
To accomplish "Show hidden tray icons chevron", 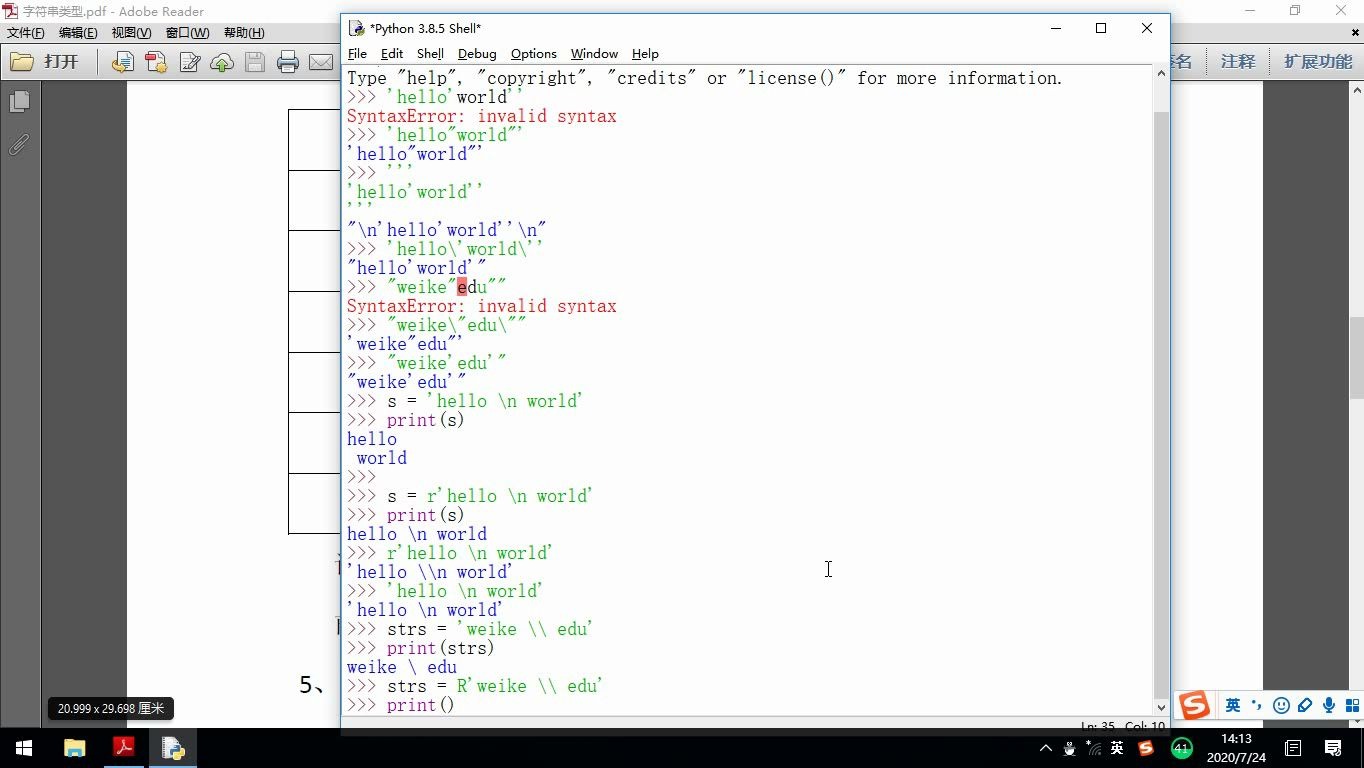I will point(1046,748).
